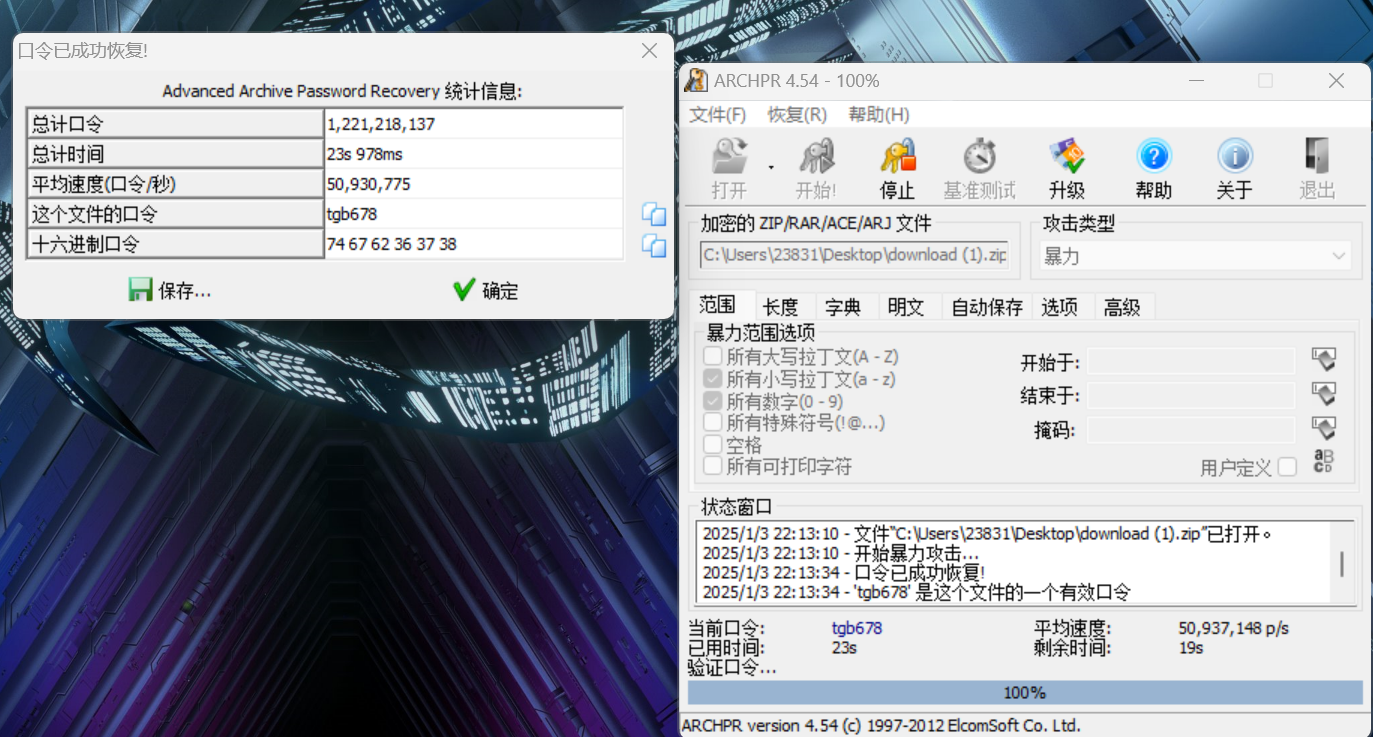
Task: Select the total time value 23s 978ms
Action: [x=474, y=154]
